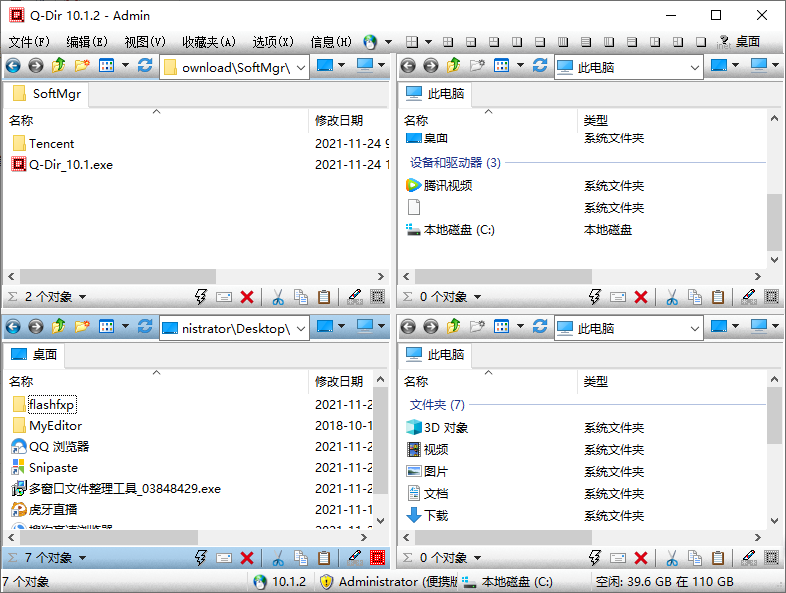Open the top-left address dropdown ownload\SoftMgr\

[301, 67]
